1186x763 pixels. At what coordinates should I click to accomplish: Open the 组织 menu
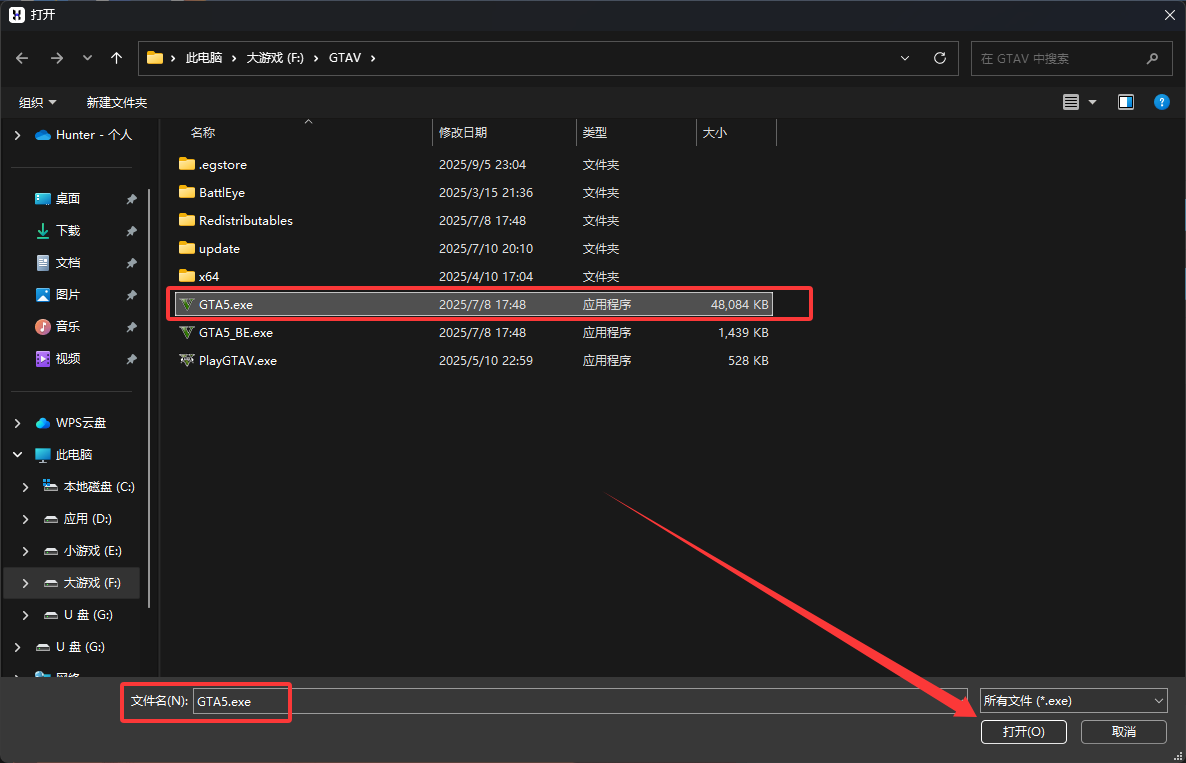38,102
